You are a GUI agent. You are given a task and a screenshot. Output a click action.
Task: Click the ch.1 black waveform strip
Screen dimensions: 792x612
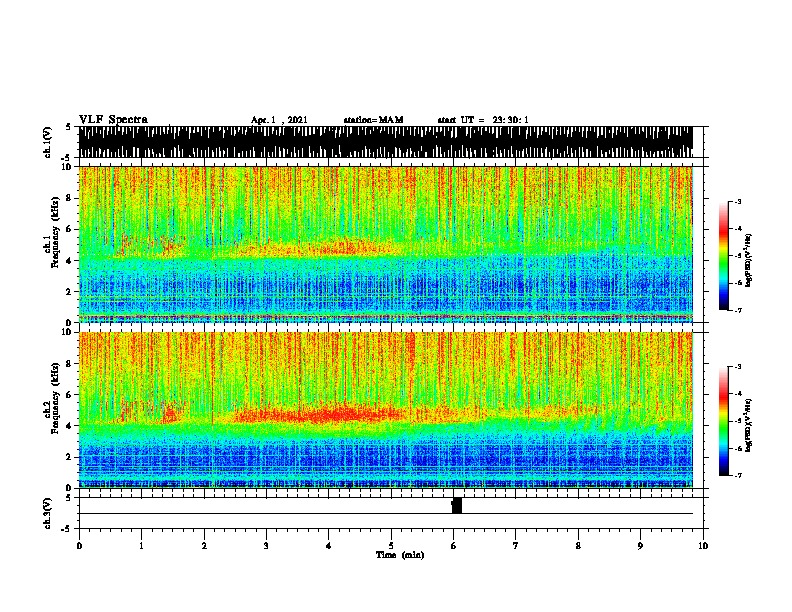[385, 142]
